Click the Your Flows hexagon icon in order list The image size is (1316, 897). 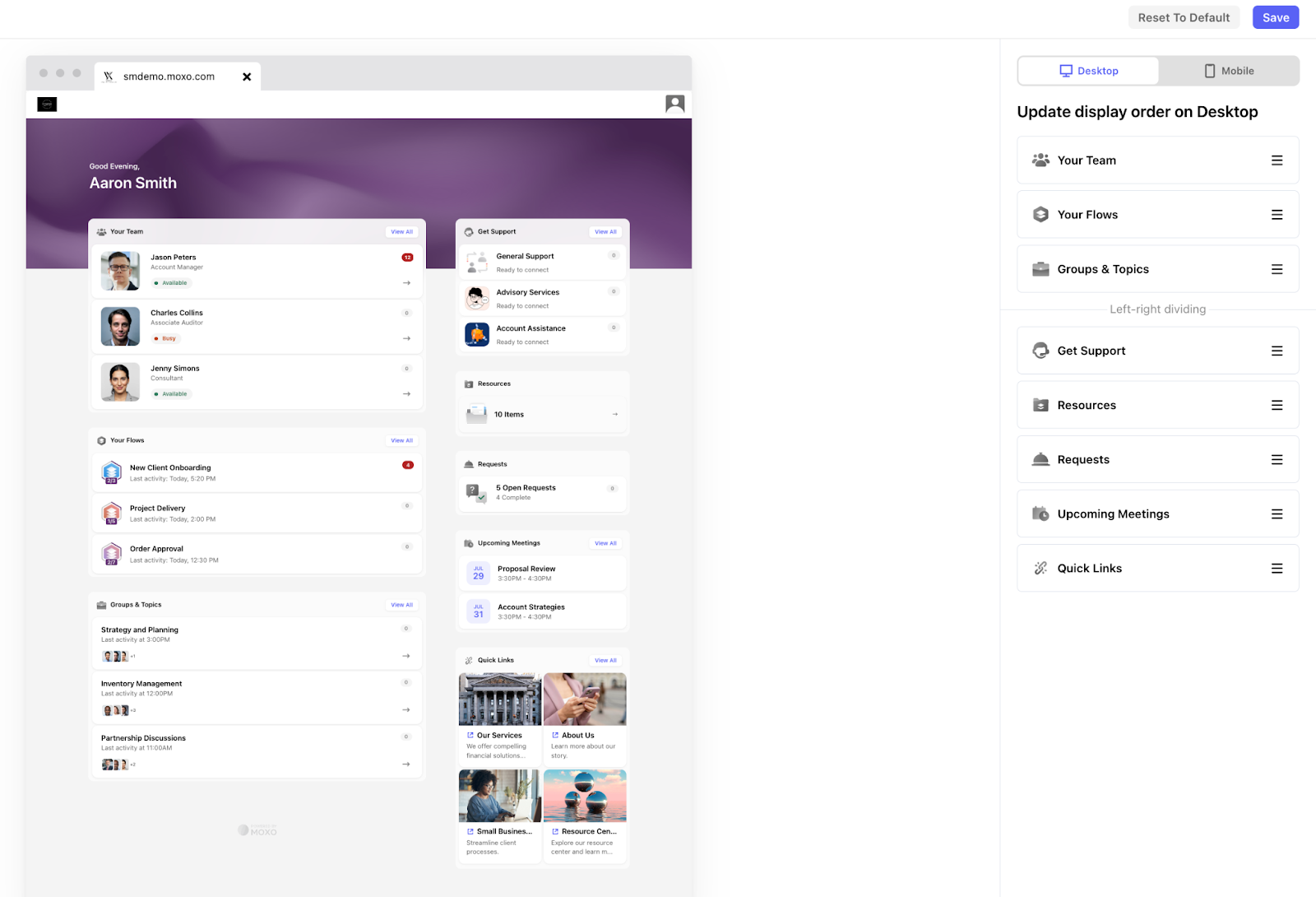pyautogui.click(x=1040, y=214)
